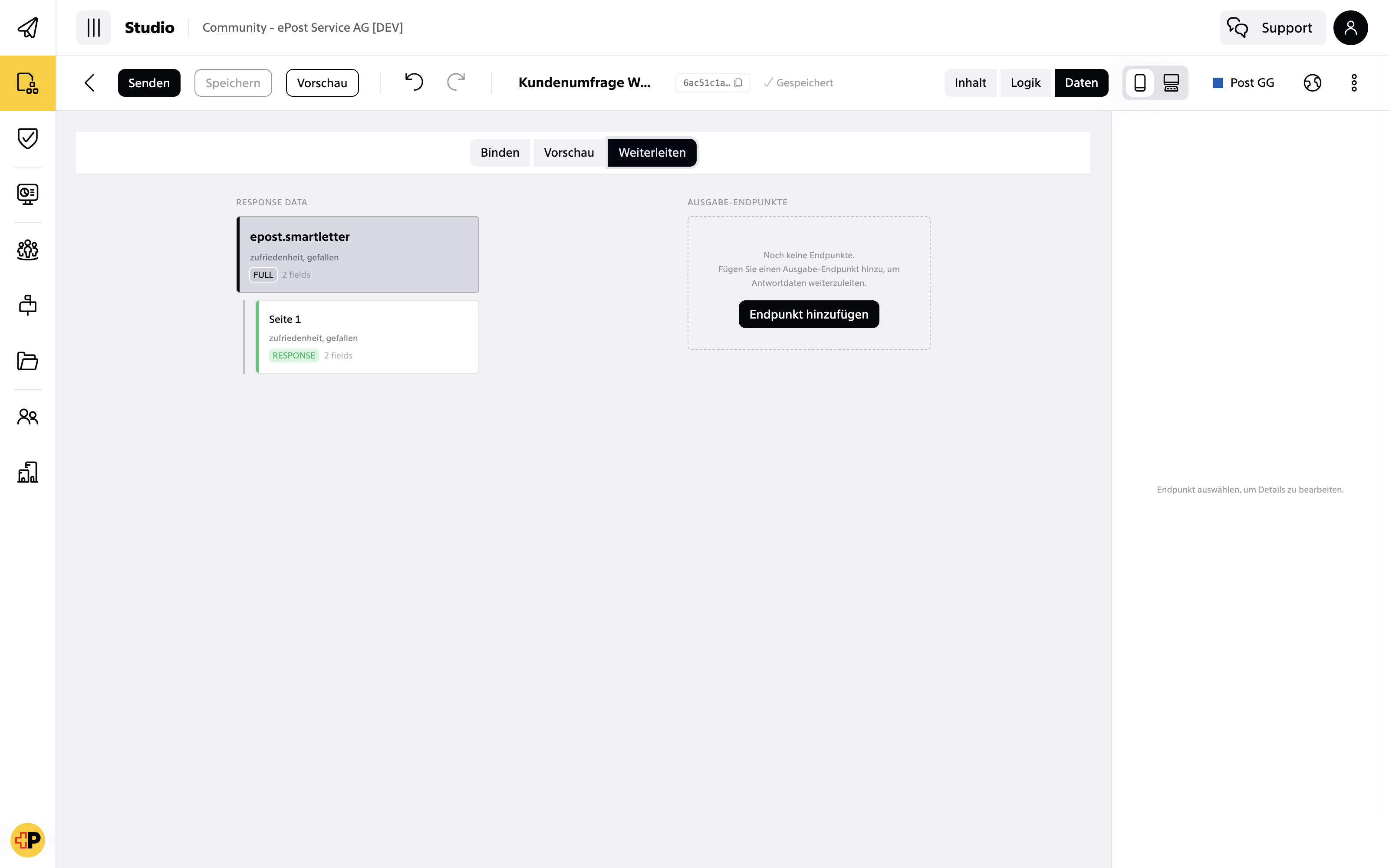Click the paper plane logo icon

point(27,27)
